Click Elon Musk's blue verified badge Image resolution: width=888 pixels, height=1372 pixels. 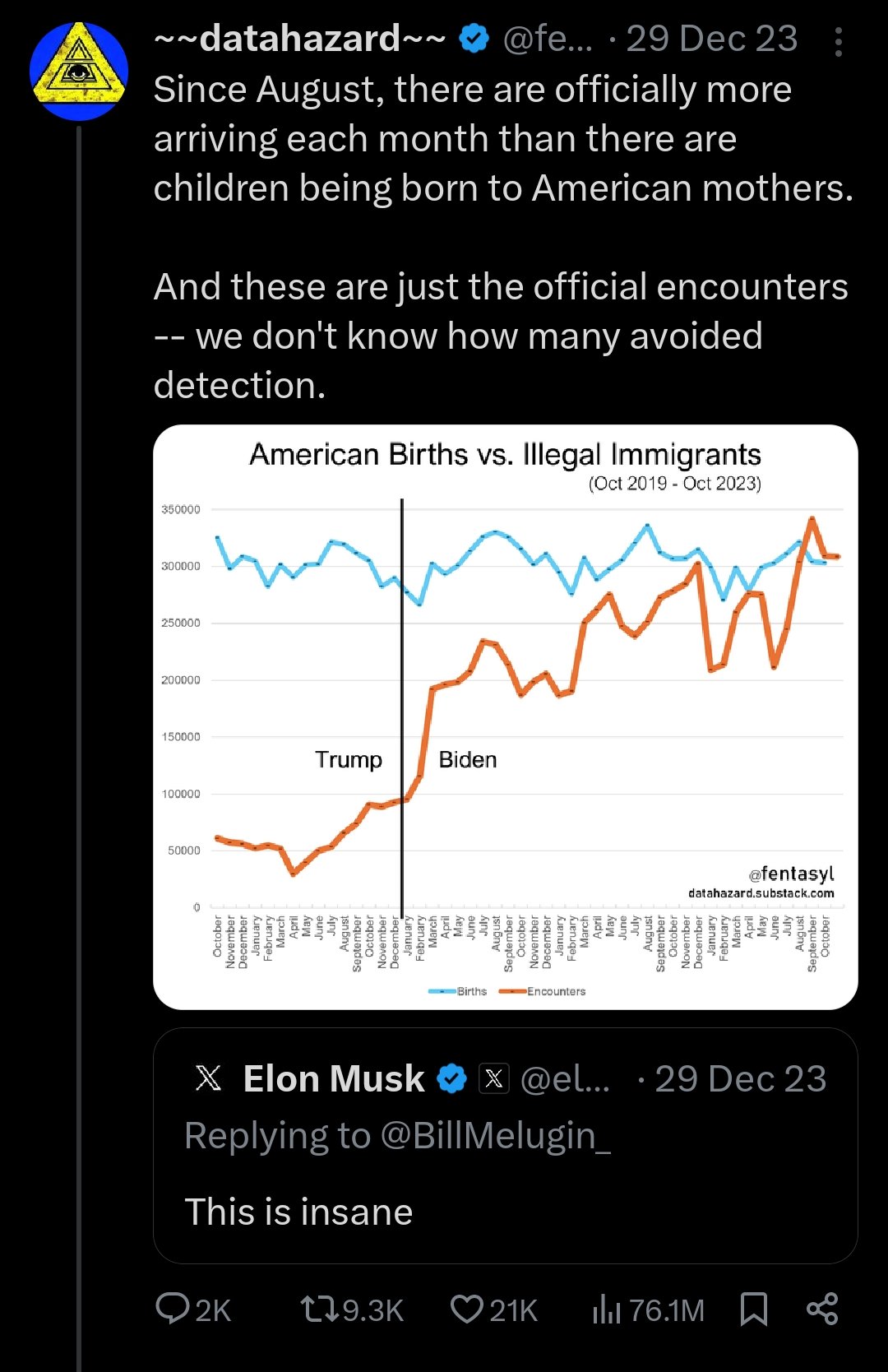tap(451, 1078)
